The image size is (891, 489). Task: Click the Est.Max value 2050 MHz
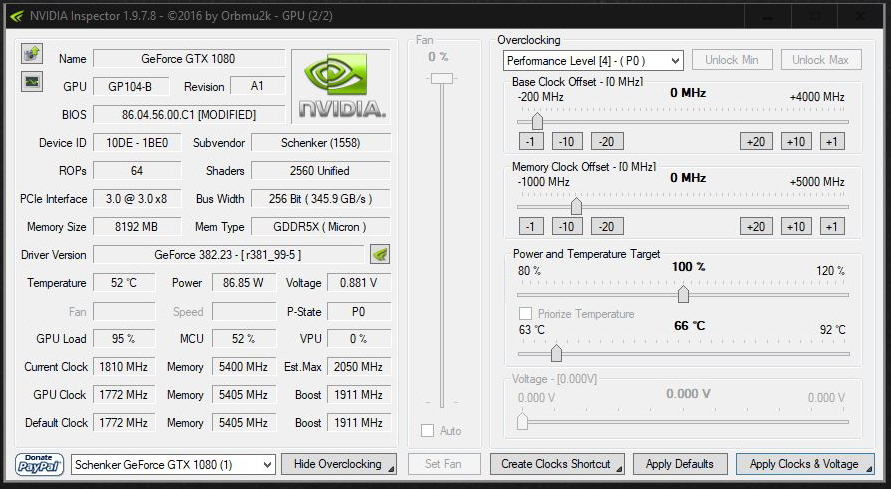click(359, 367)
